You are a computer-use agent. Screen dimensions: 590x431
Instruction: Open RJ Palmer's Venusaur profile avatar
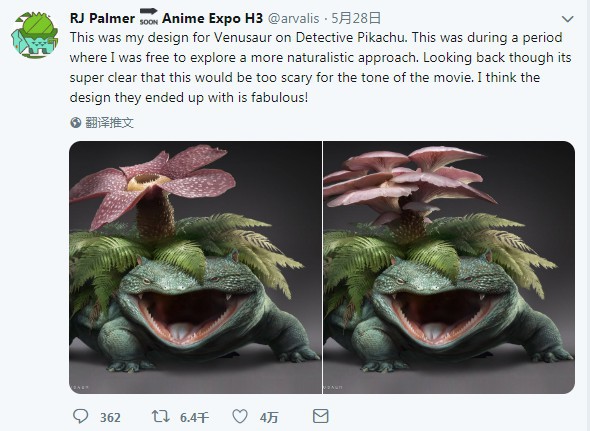(x=34, y=35)
